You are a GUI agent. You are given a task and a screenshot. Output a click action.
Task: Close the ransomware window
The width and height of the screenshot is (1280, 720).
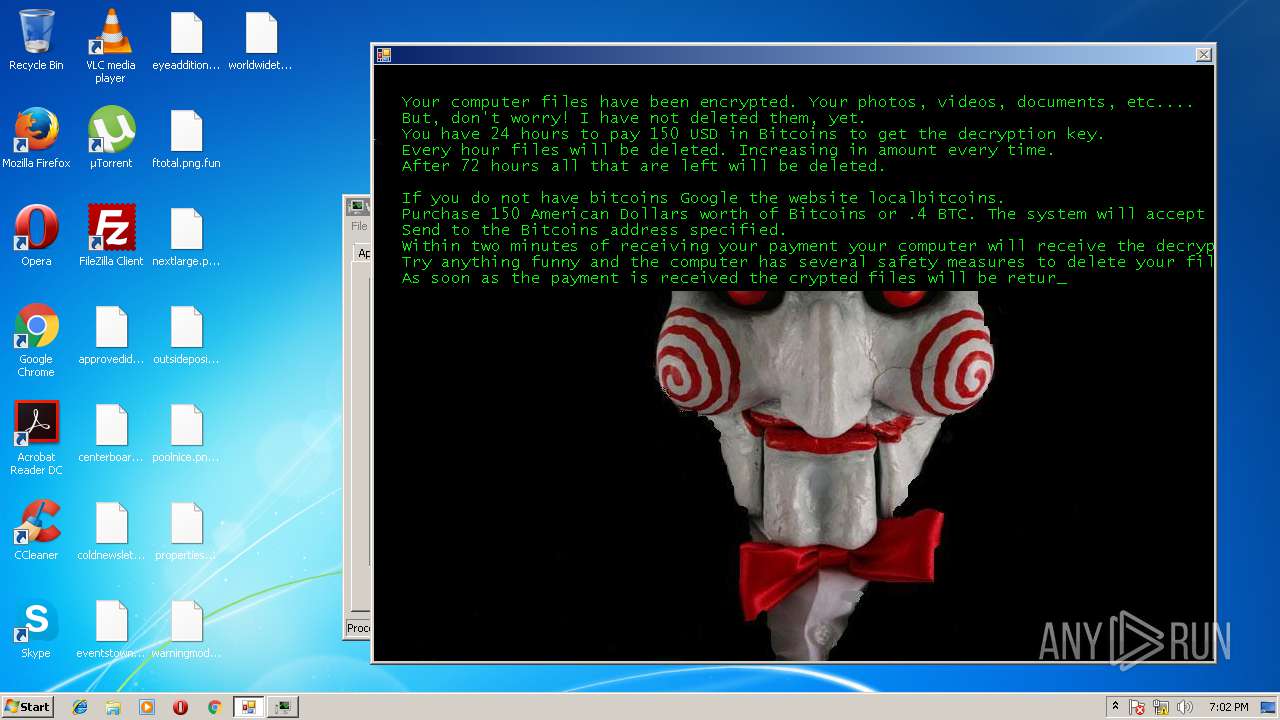tap(1204, 55)
